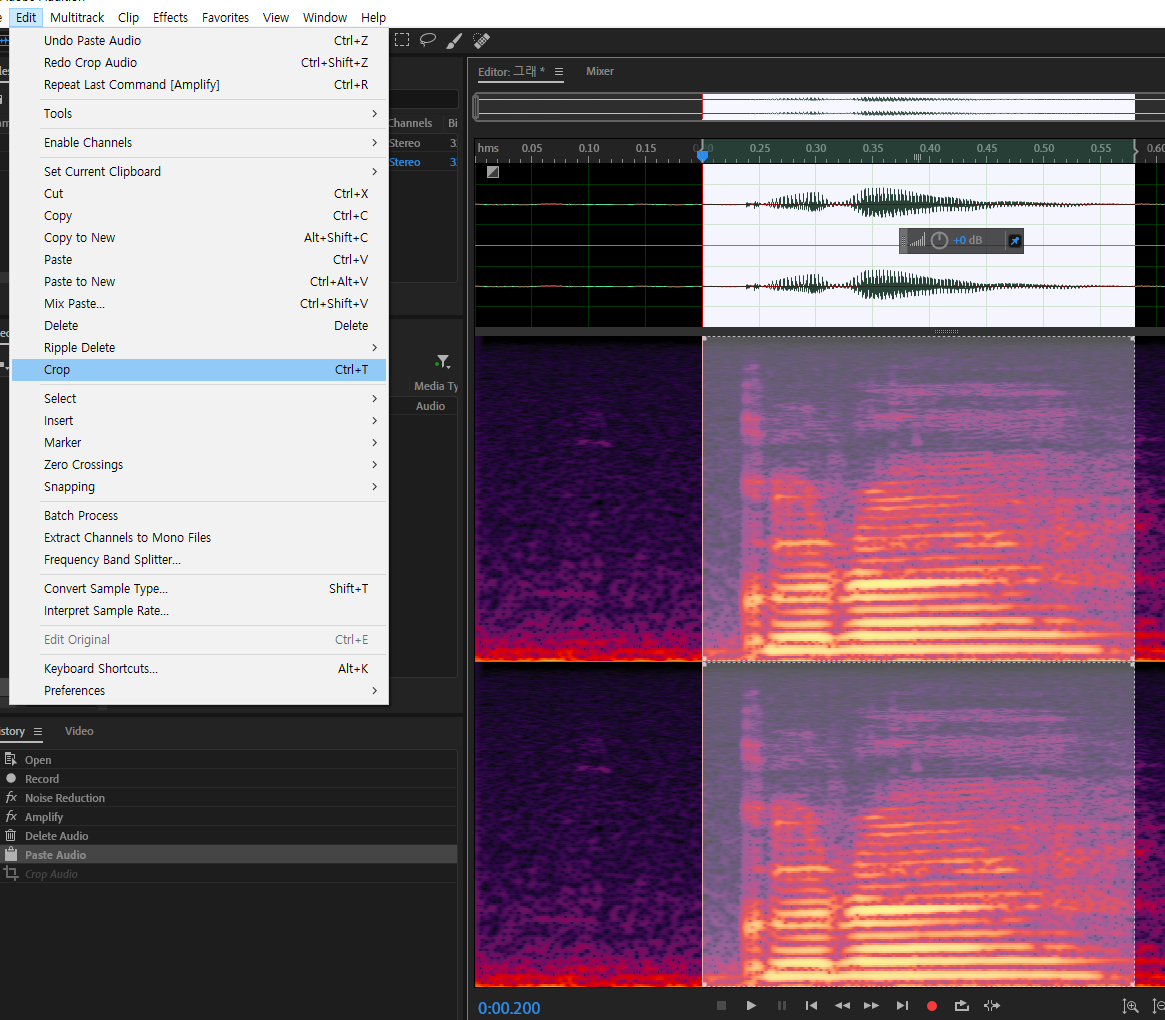Screen dimensions: 1165x1020
Task: Expand the Zero Crossings submenu
Action: [x=199, y=465]
